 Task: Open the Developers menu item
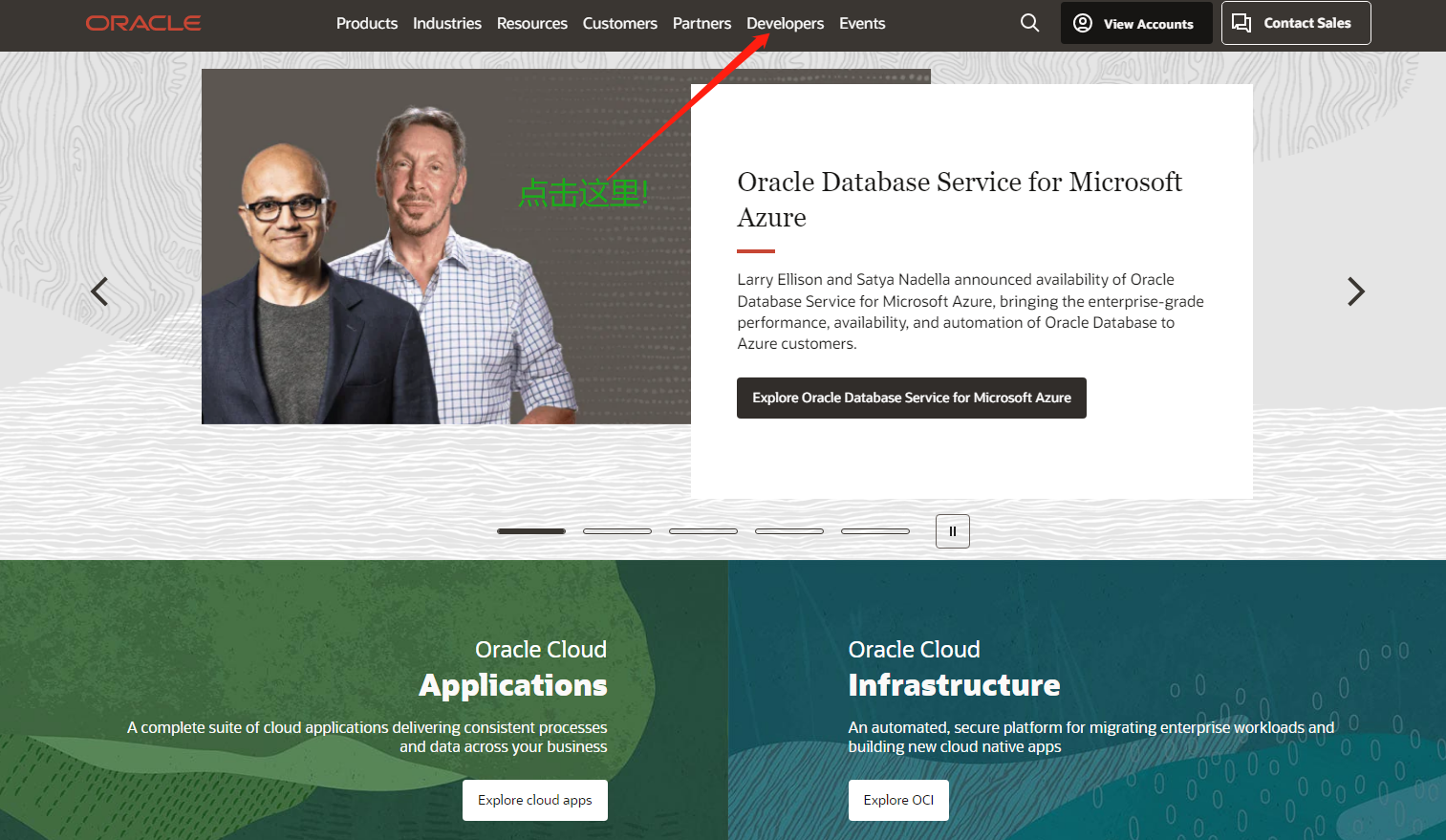coord(785,23)
